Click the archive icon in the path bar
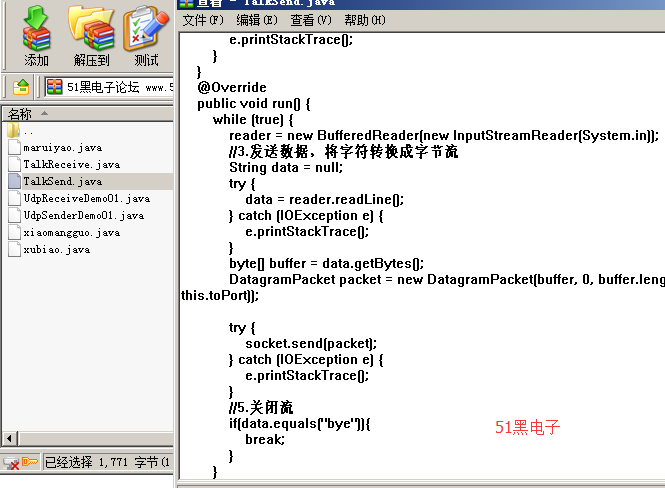Viewport: 665px width, 488px height. [55, 87]
